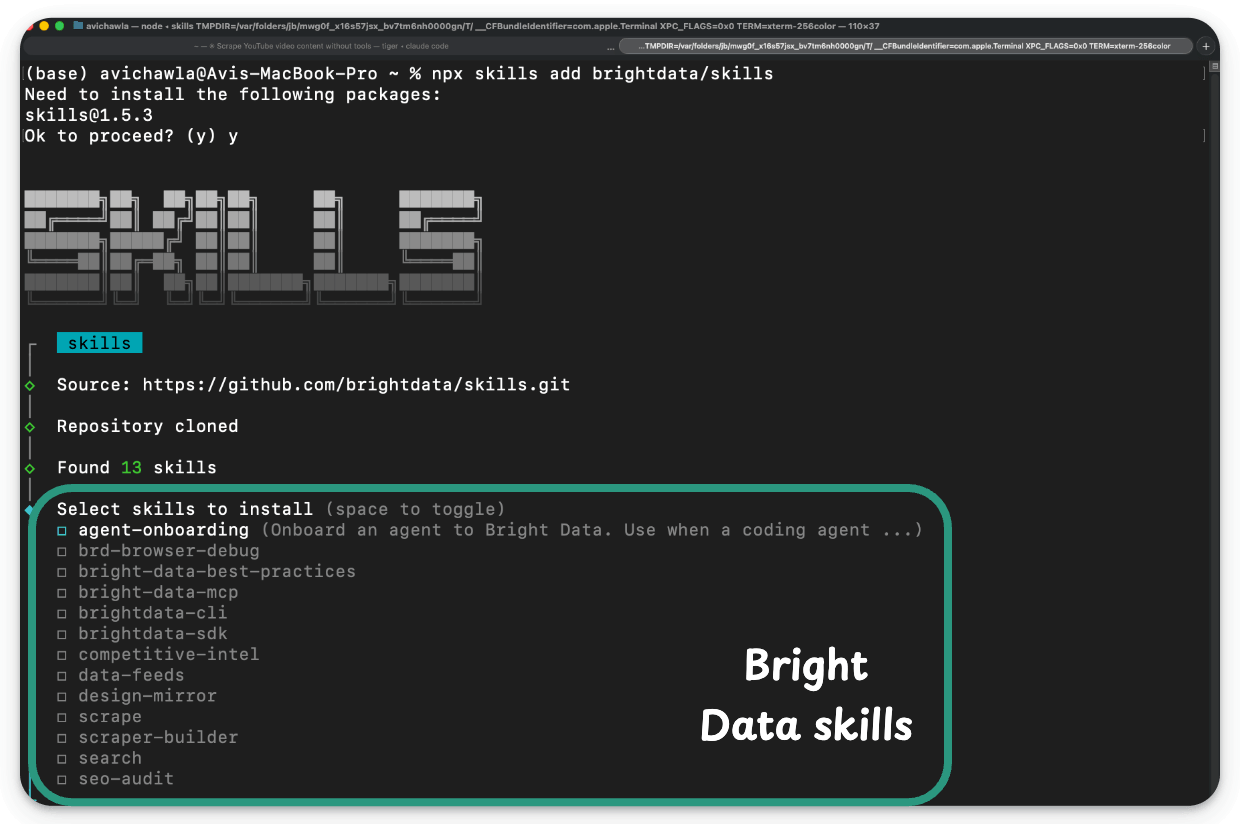
Task: Select the bright-data-mcp checkbox
Action: click(62, 593)
